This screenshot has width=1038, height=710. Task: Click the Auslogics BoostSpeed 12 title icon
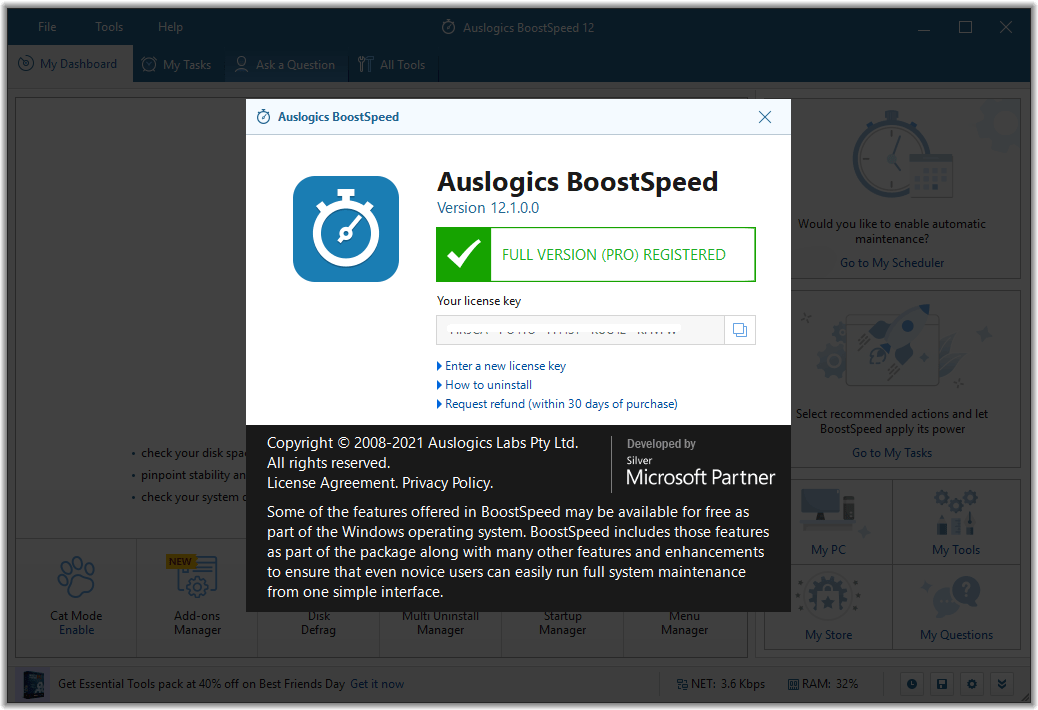pyautogui.click(x=448, y=27)
